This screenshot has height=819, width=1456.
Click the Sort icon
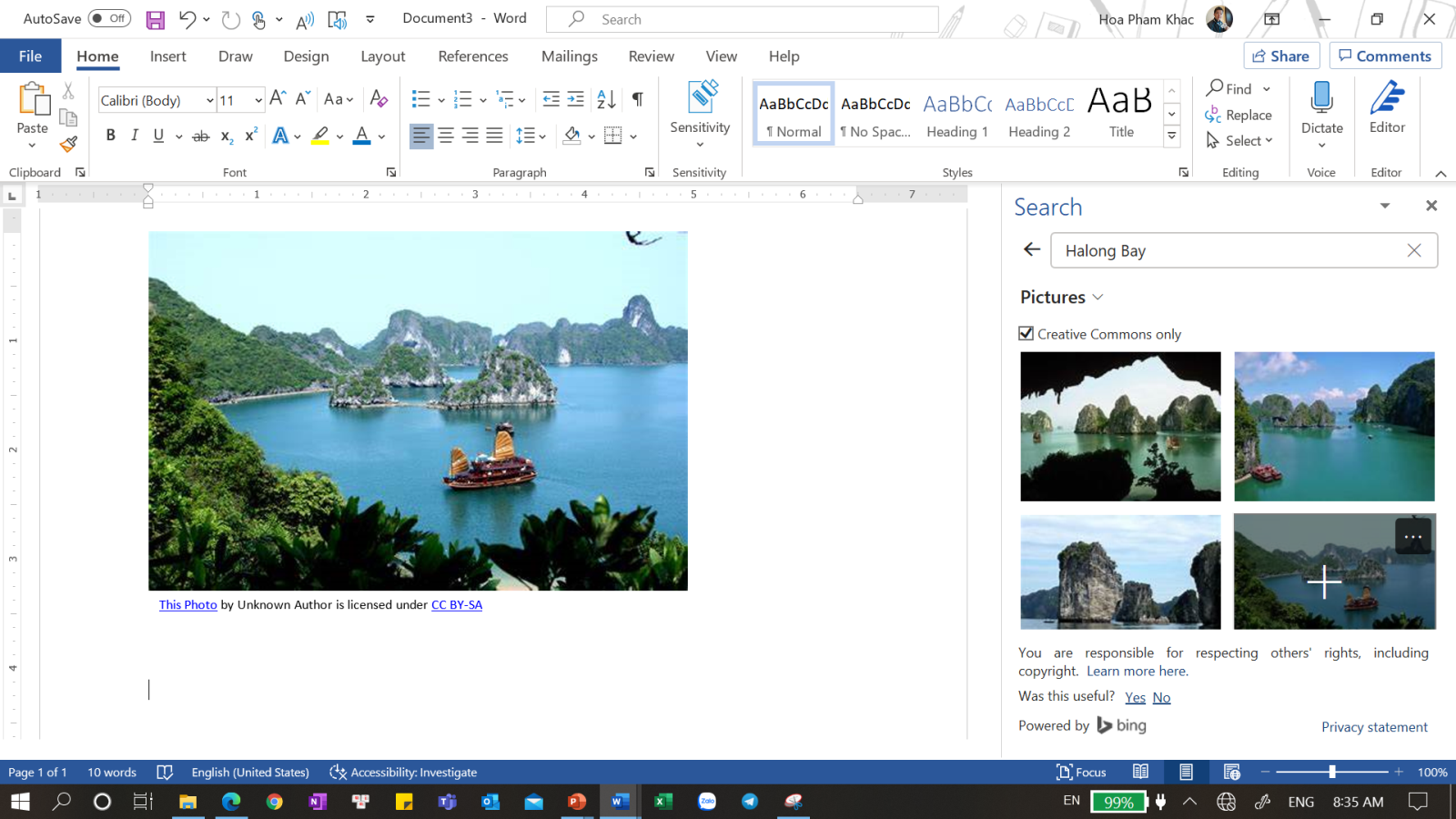point(606,99)
